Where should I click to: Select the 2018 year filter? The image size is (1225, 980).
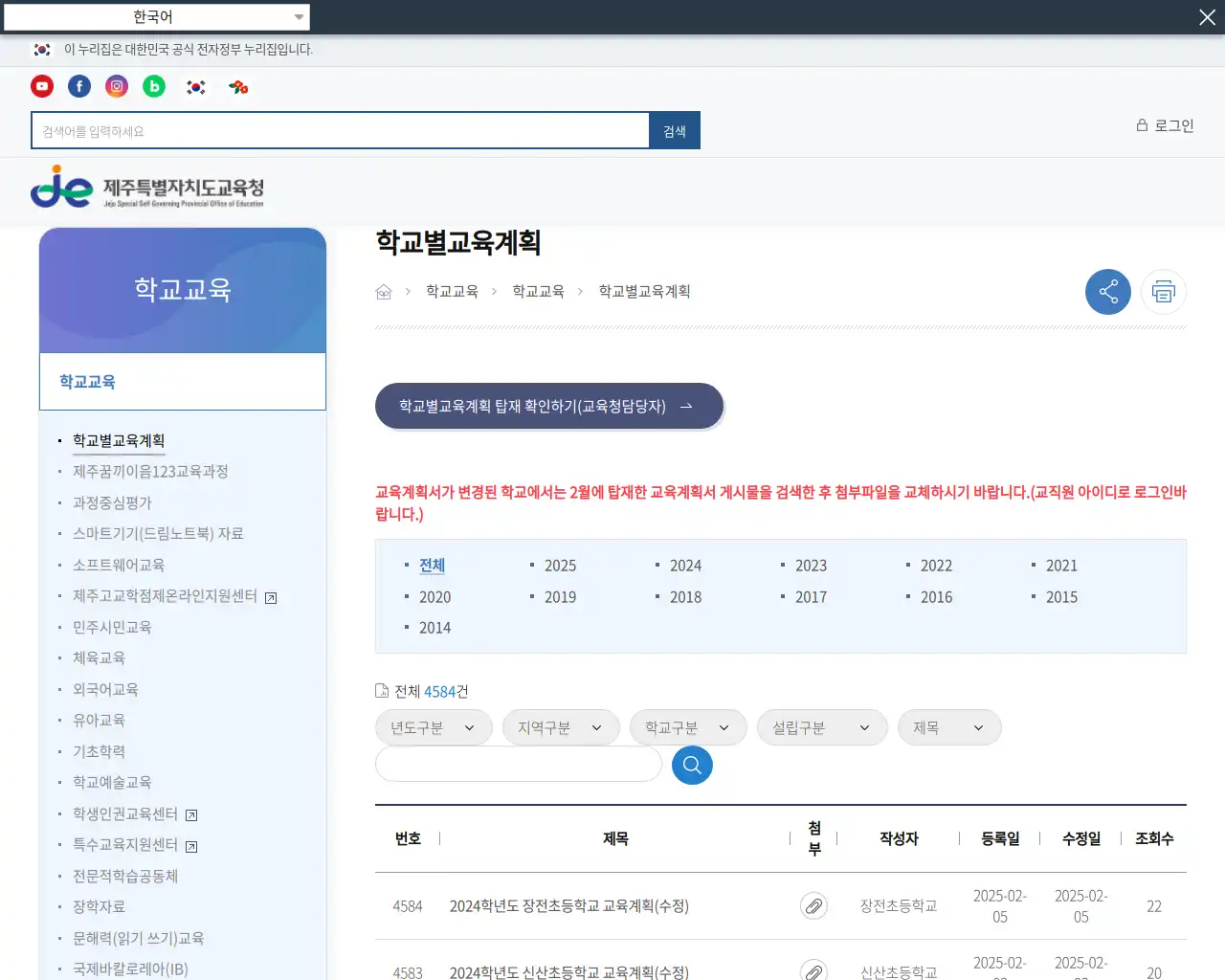pos(685,597)
